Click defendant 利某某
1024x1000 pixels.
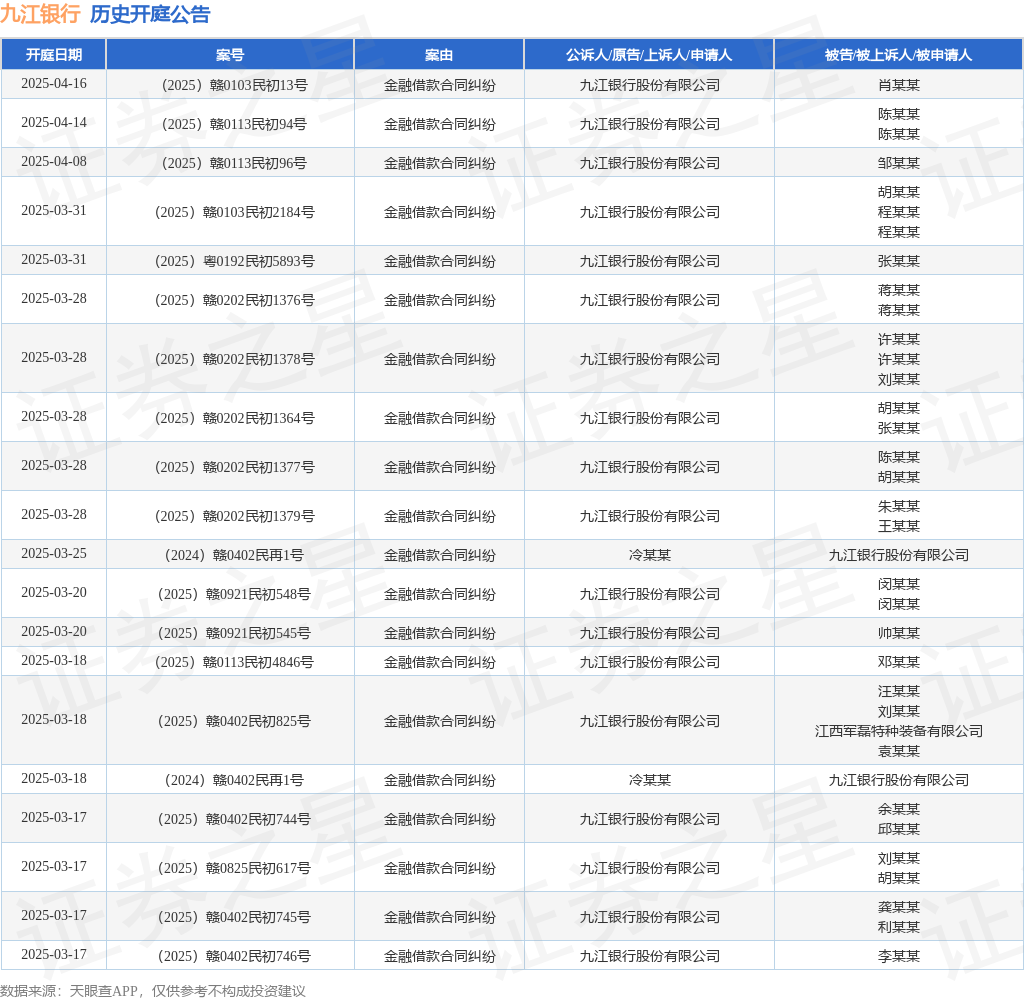(899, 927)
